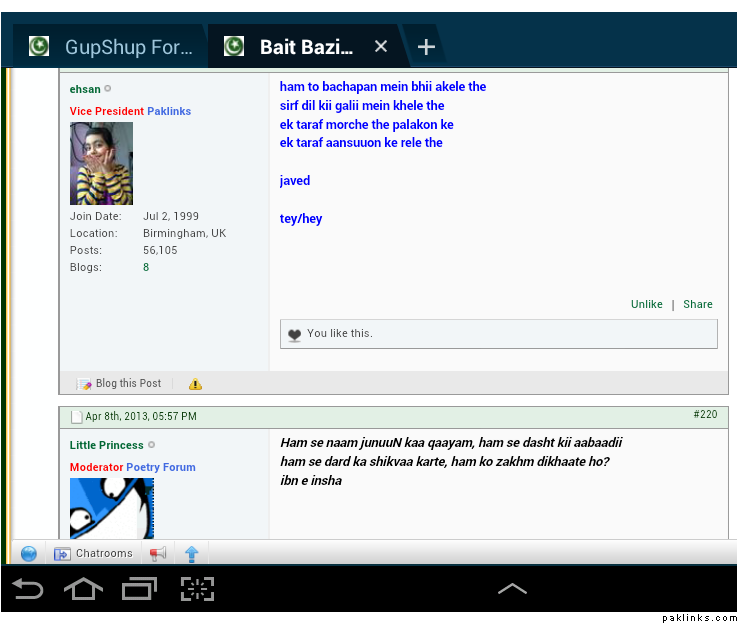Open ehsan's profile avatar image
This screenshot has height=624, width=738.
click(x=101, y=163)
